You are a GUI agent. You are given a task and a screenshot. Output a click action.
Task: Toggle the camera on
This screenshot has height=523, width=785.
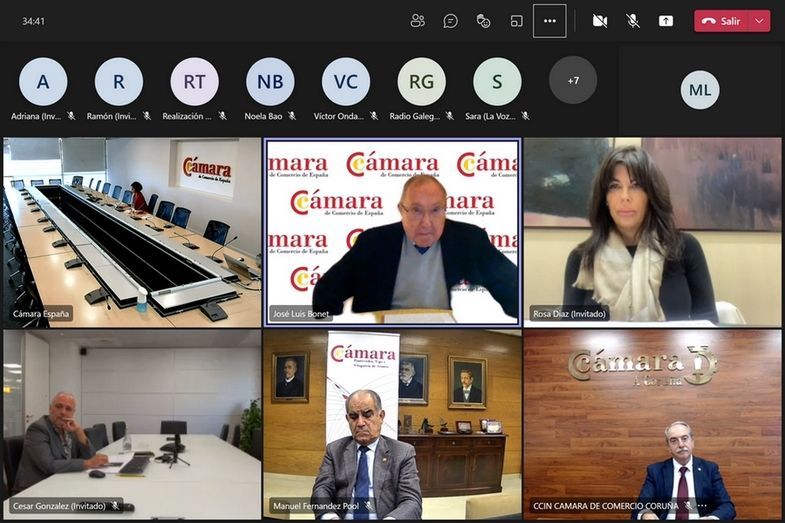click(x=600, y=21)
